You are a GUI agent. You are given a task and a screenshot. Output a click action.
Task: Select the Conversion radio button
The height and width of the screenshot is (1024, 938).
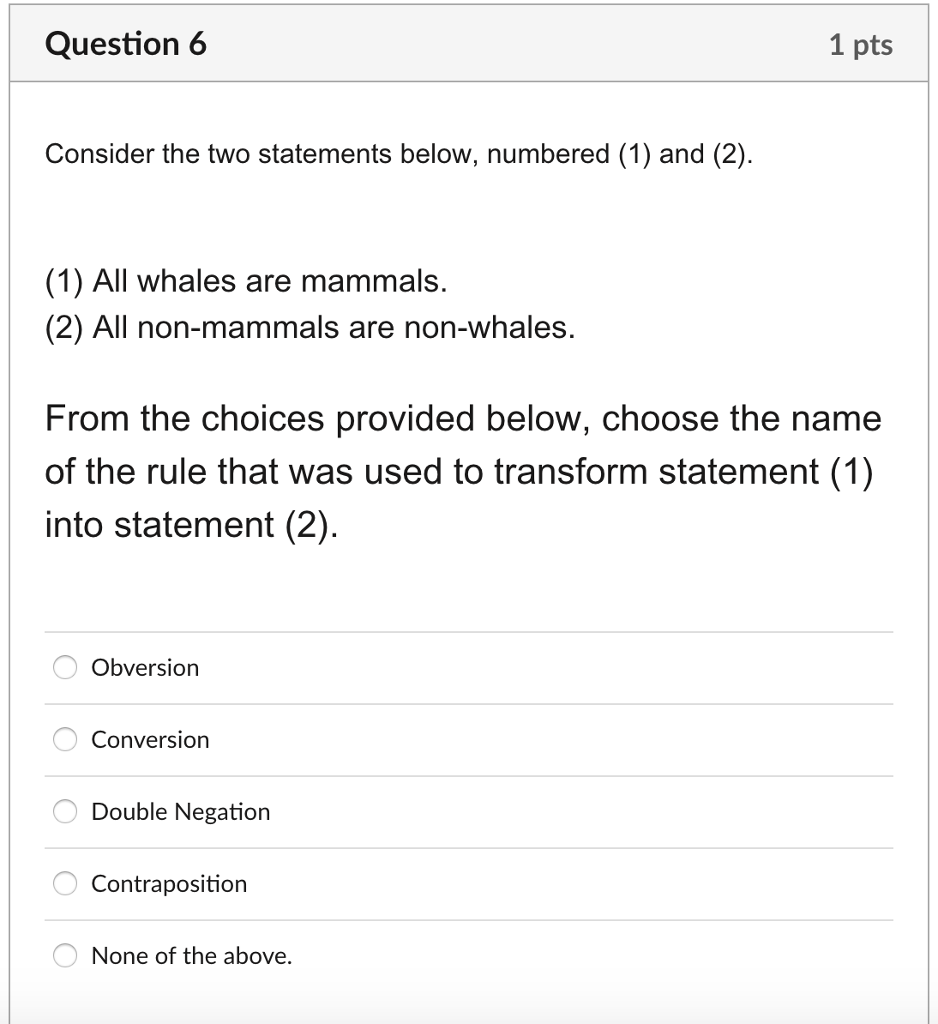click(64, 739)
